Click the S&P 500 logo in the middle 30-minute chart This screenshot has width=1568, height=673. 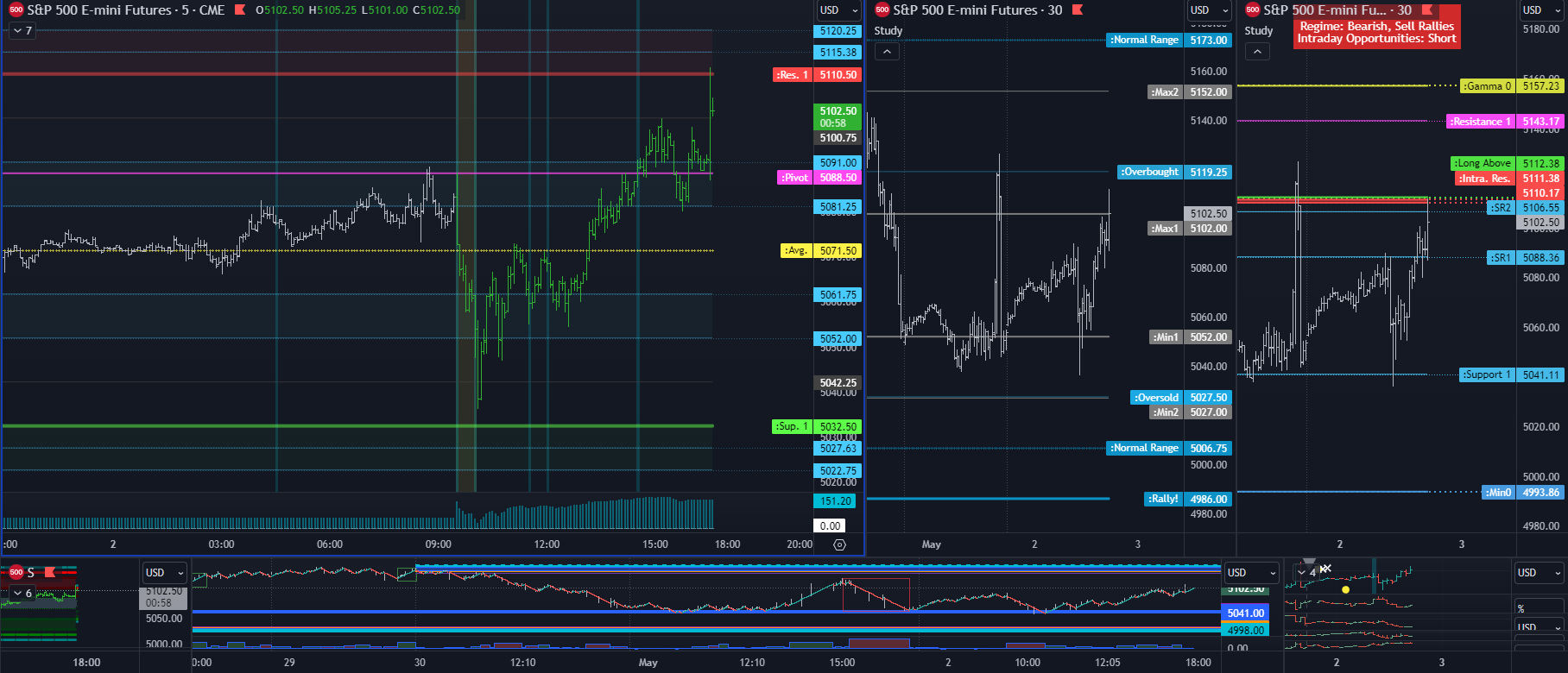882,10
